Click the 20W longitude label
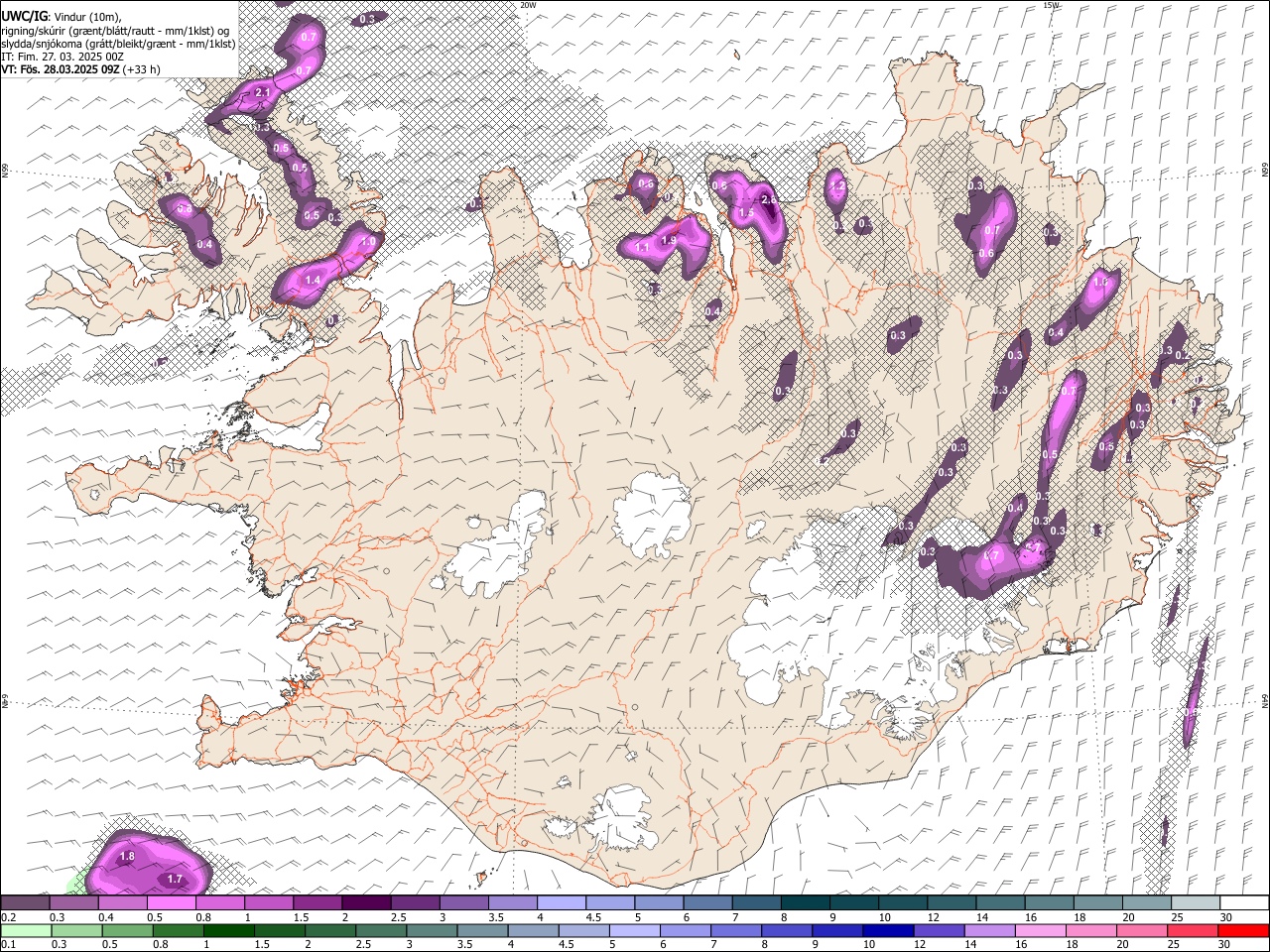 (528, 5)
